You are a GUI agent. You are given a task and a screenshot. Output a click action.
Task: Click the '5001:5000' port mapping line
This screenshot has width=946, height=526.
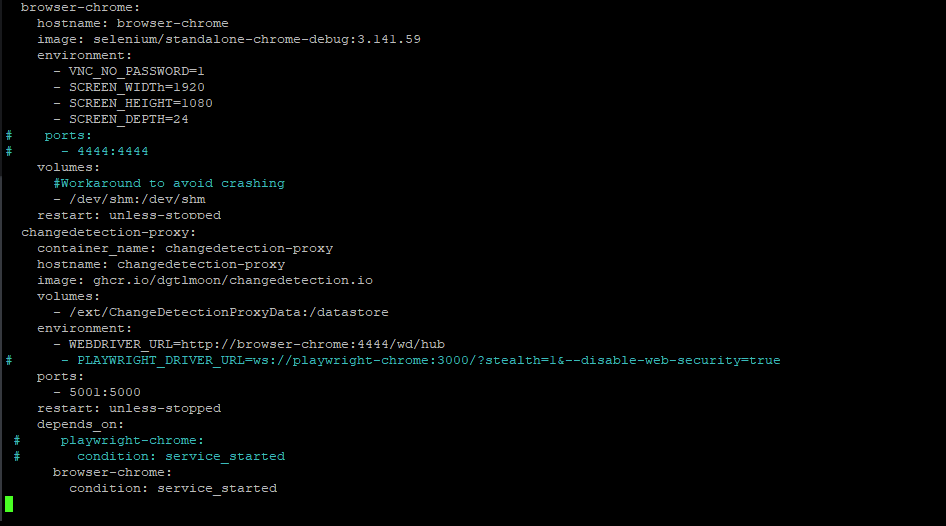click(97, 392)
